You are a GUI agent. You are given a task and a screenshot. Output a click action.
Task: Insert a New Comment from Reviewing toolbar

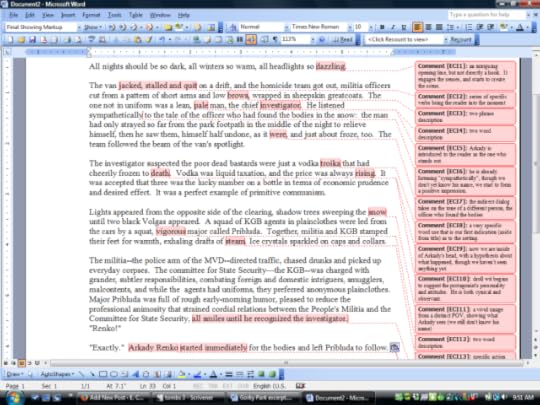[168, 27]
